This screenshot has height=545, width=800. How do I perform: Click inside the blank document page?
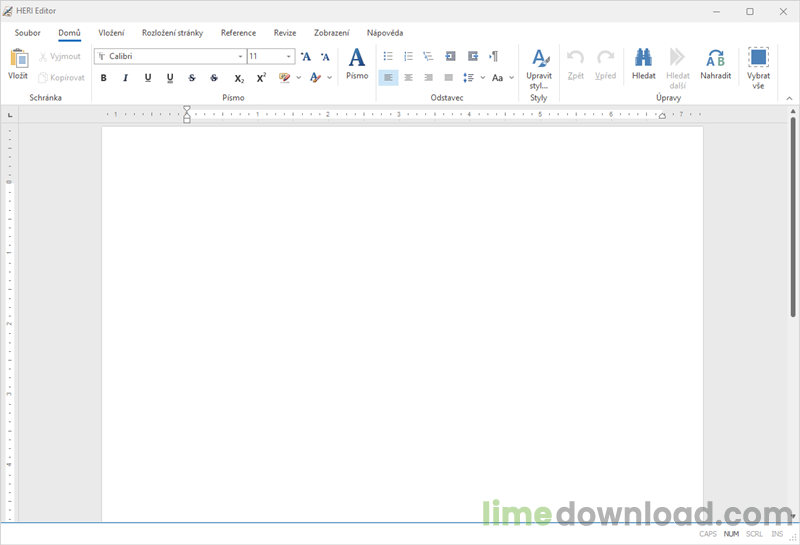pos(402,324)
